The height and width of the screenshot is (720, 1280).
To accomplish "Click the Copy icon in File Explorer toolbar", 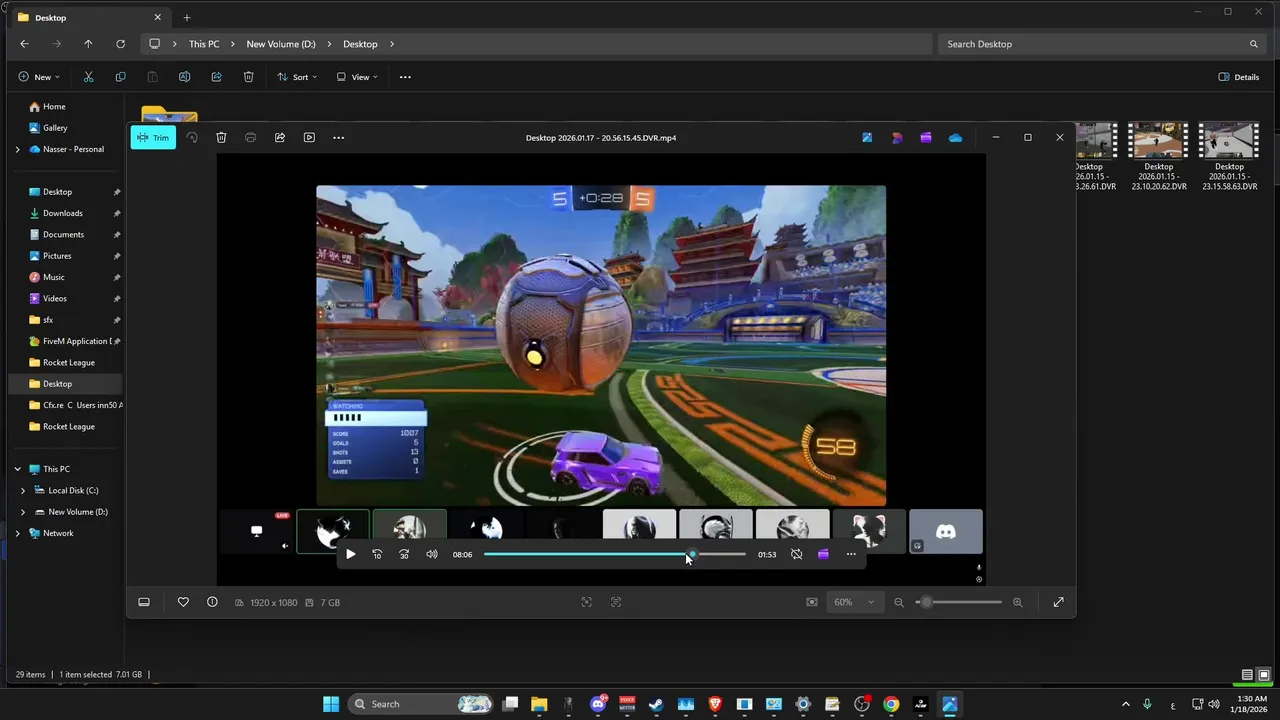I will click(x=120, y=77).
